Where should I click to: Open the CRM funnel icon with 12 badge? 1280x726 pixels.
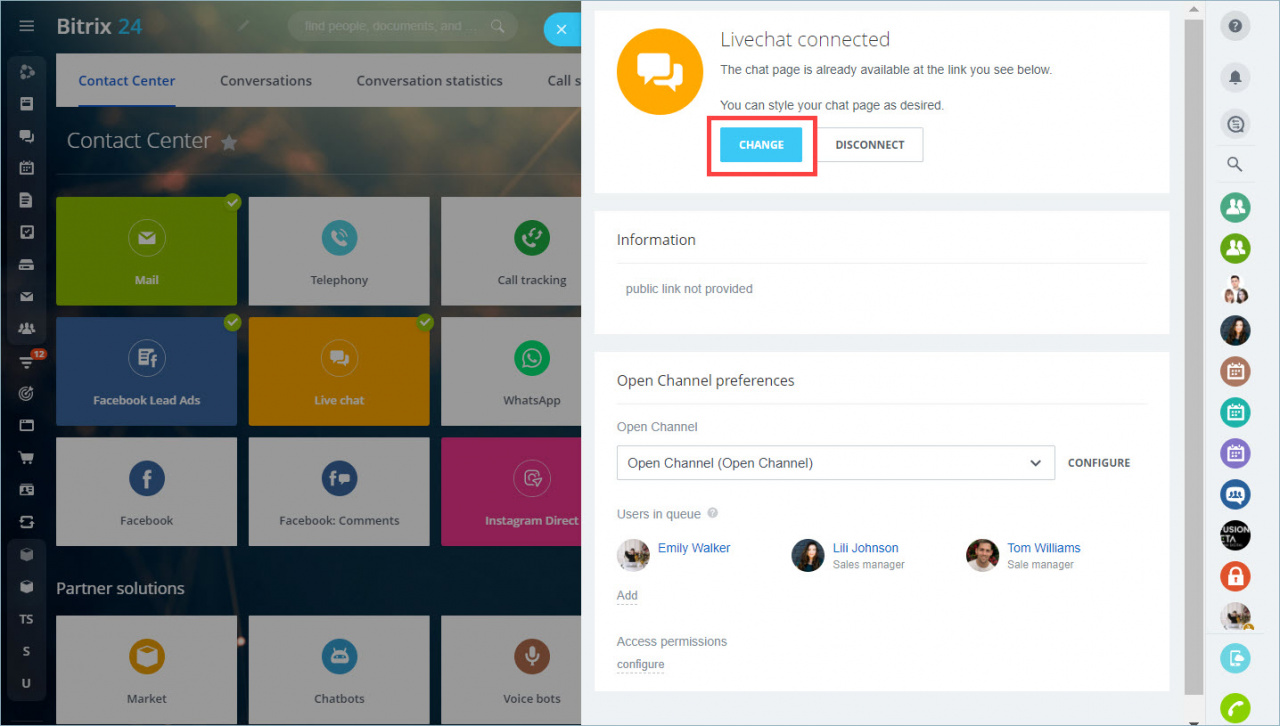click(x=28, y=361)
